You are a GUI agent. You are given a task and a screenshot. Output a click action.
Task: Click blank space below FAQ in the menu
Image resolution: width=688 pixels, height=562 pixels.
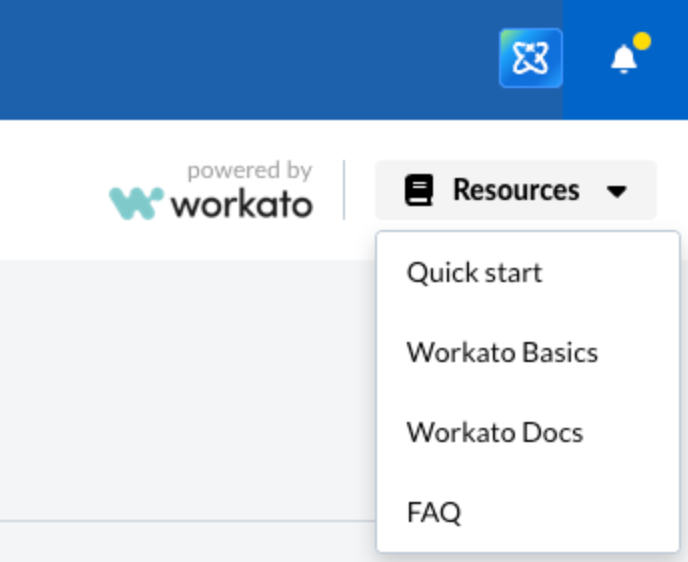[x=528, y=543]
